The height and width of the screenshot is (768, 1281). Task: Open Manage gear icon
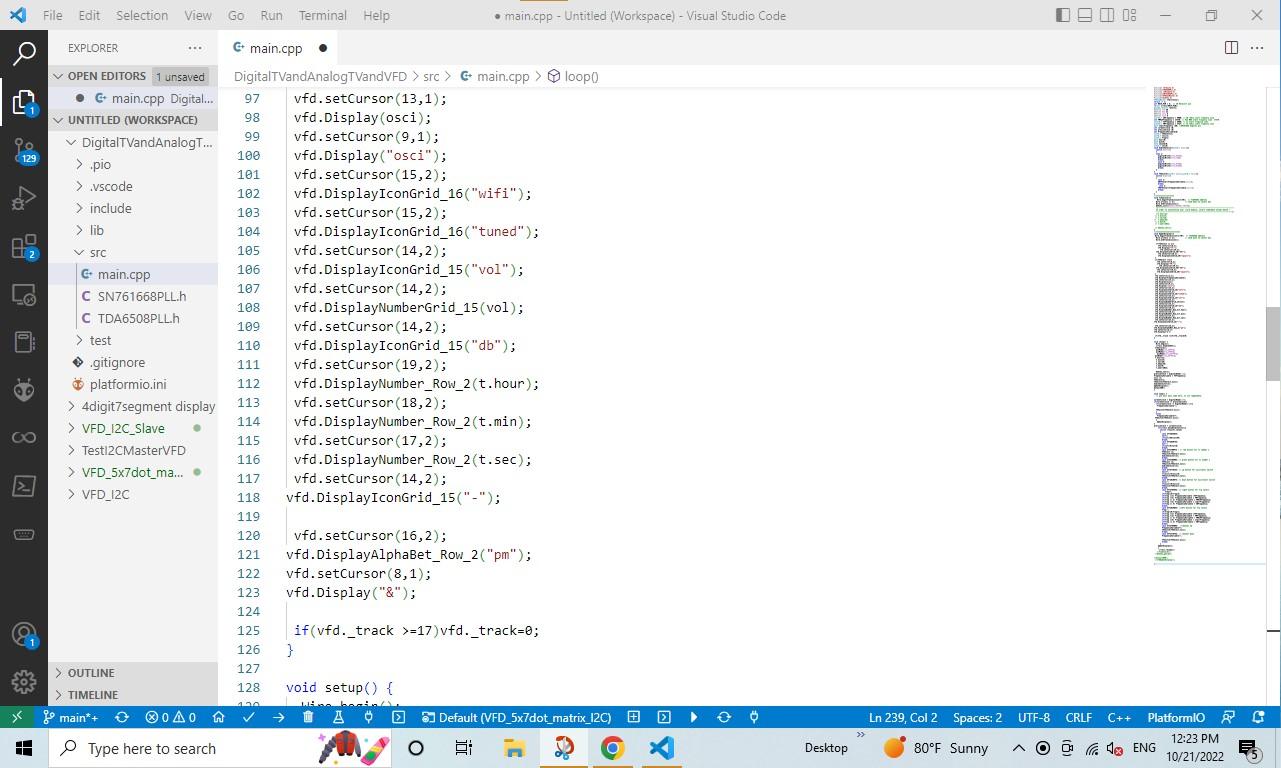pos(24,682)
